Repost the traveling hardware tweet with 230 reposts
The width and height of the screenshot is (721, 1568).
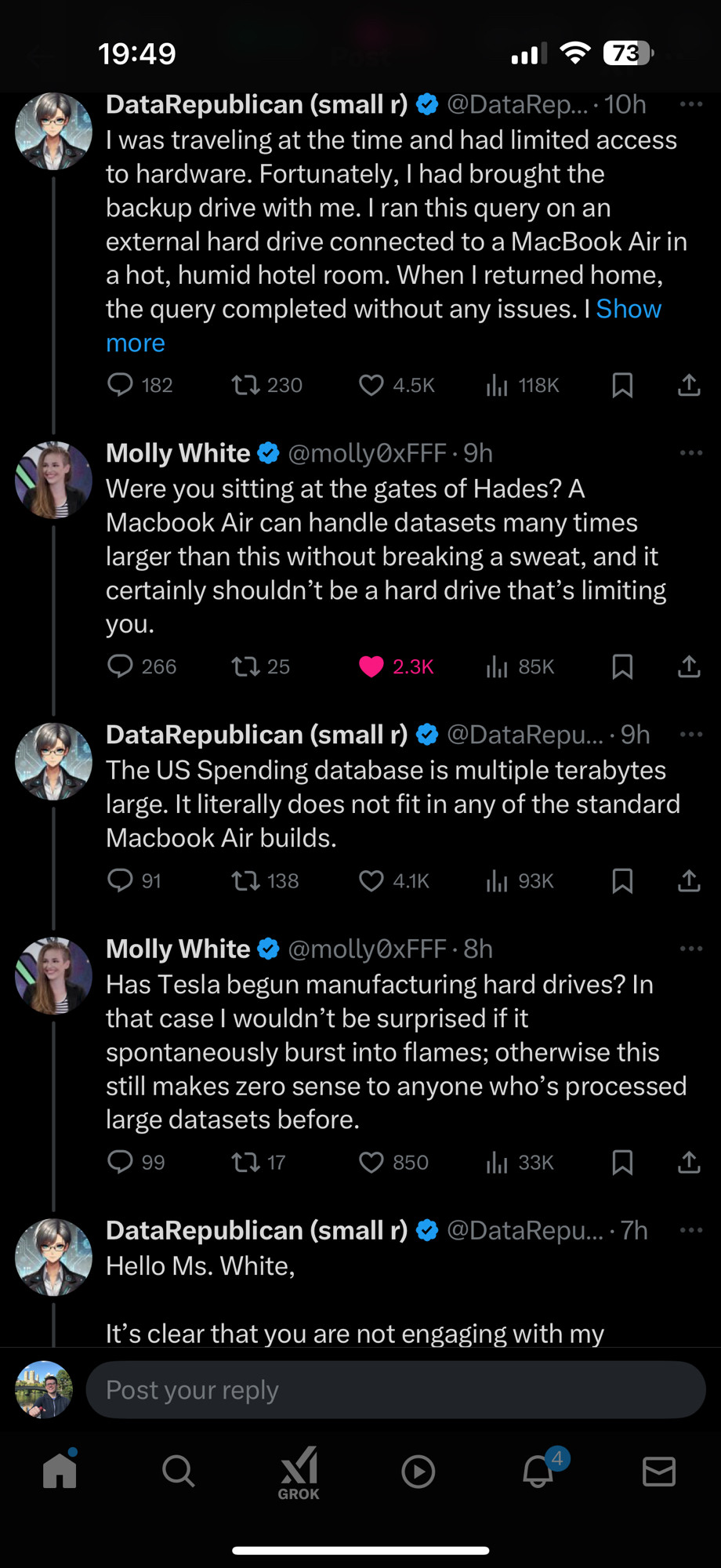coord(245,385)
